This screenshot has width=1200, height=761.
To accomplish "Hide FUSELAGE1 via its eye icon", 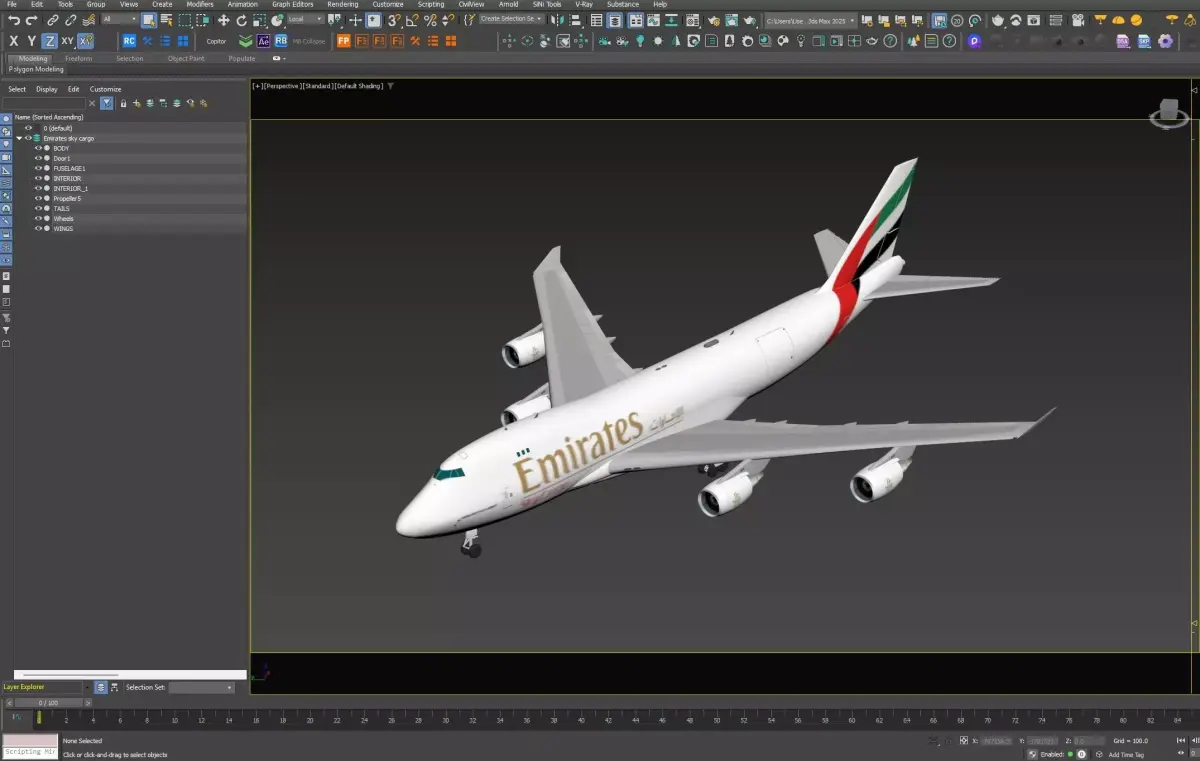I will click(x=39, y=168).
